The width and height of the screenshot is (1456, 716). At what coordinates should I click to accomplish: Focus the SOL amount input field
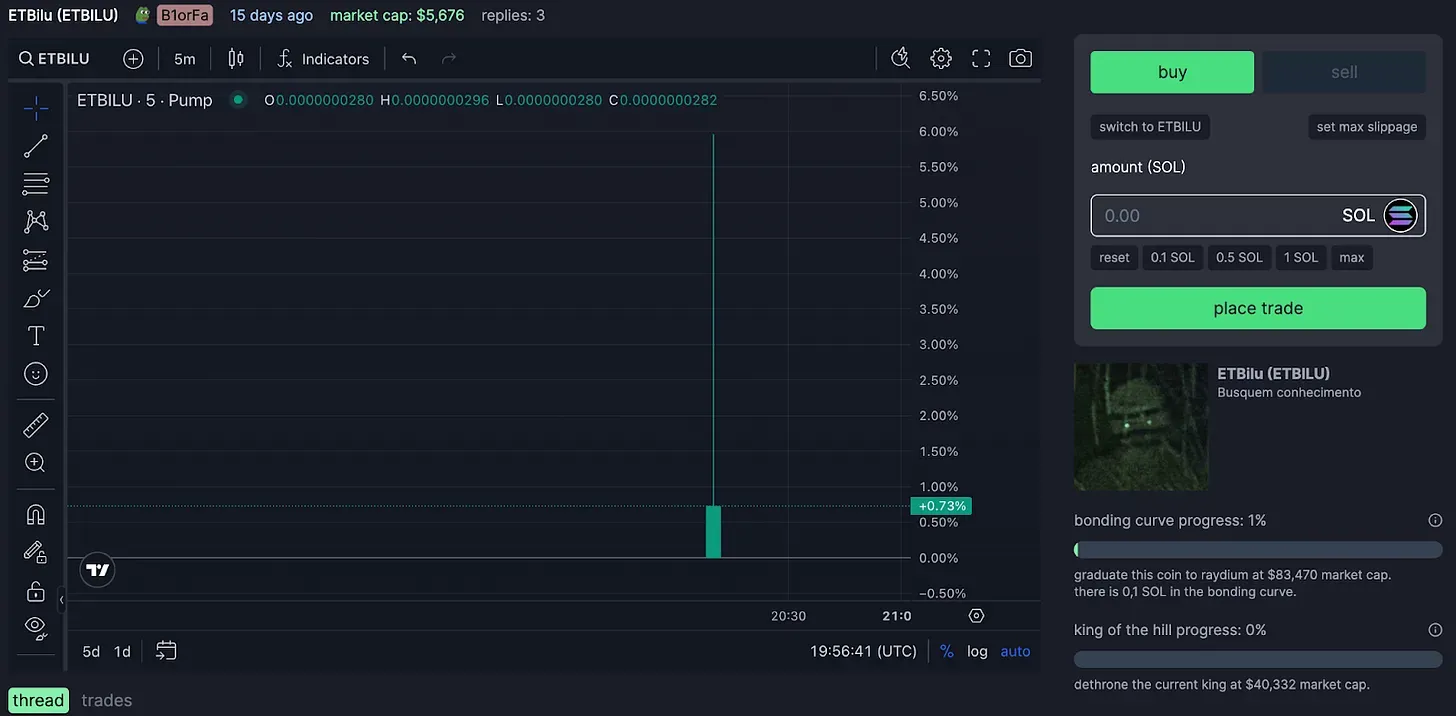[1258, 215]
